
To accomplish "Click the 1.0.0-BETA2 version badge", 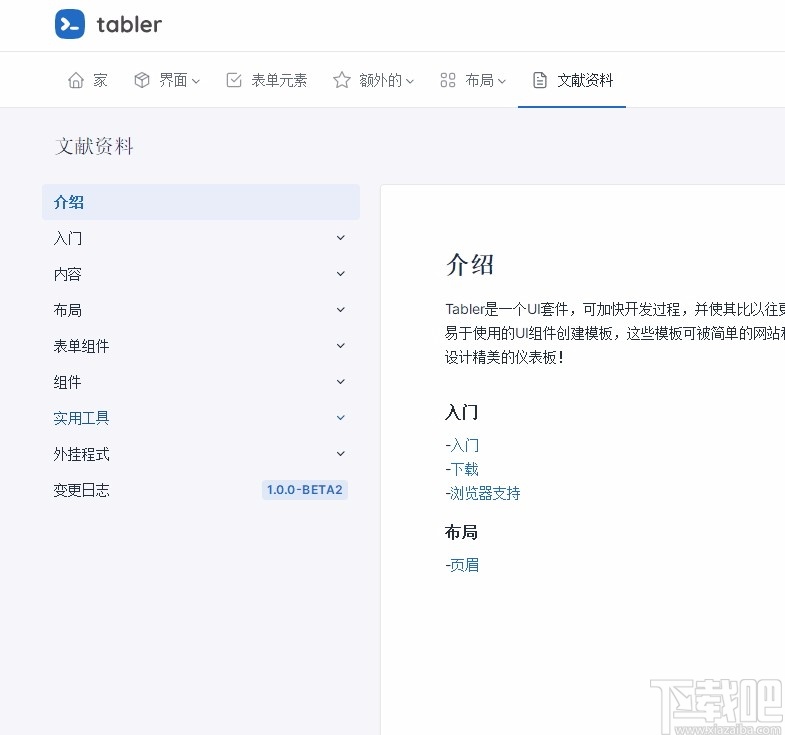I will point(304,490).
